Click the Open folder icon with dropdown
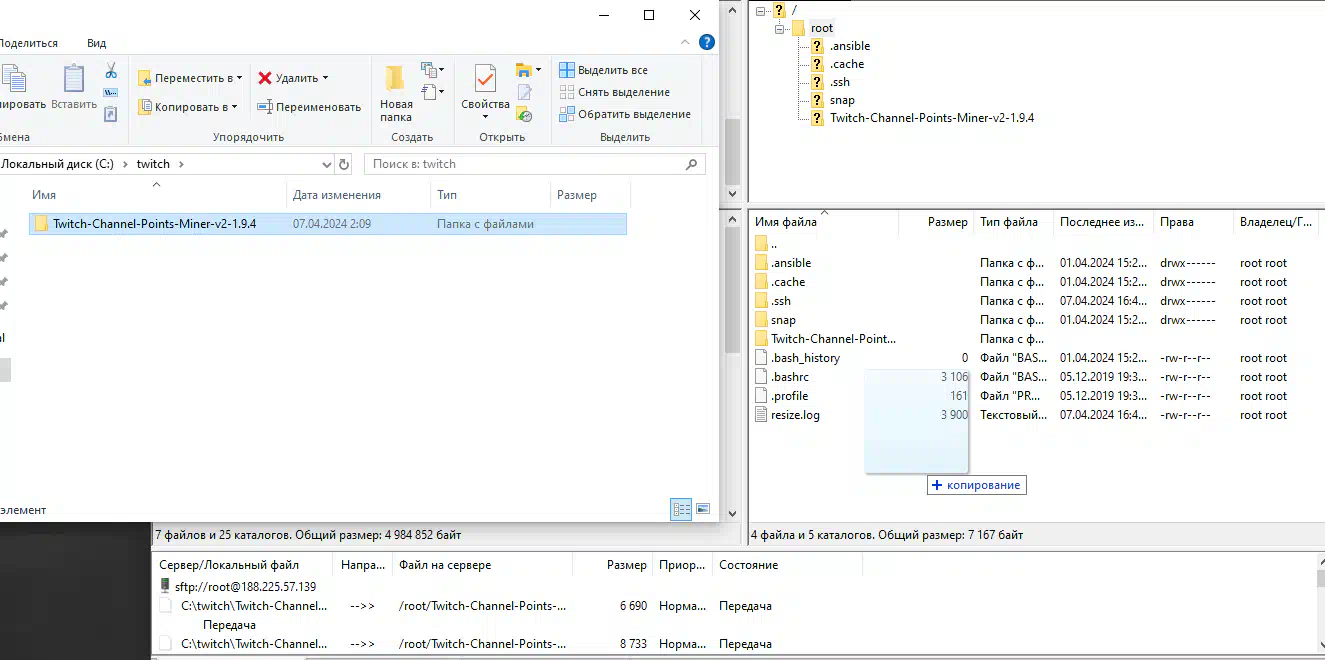This screenshot has width=1325, height=660. [x=528, y=70]
